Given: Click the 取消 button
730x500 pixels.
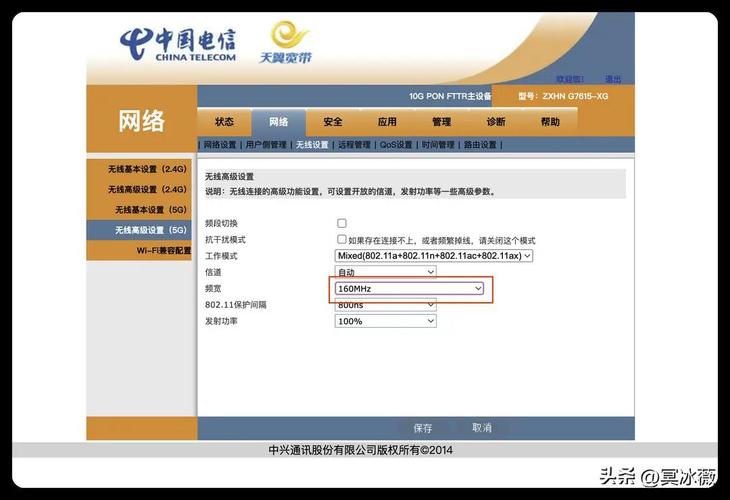Looking at the screenshot, I should (482, 428).
